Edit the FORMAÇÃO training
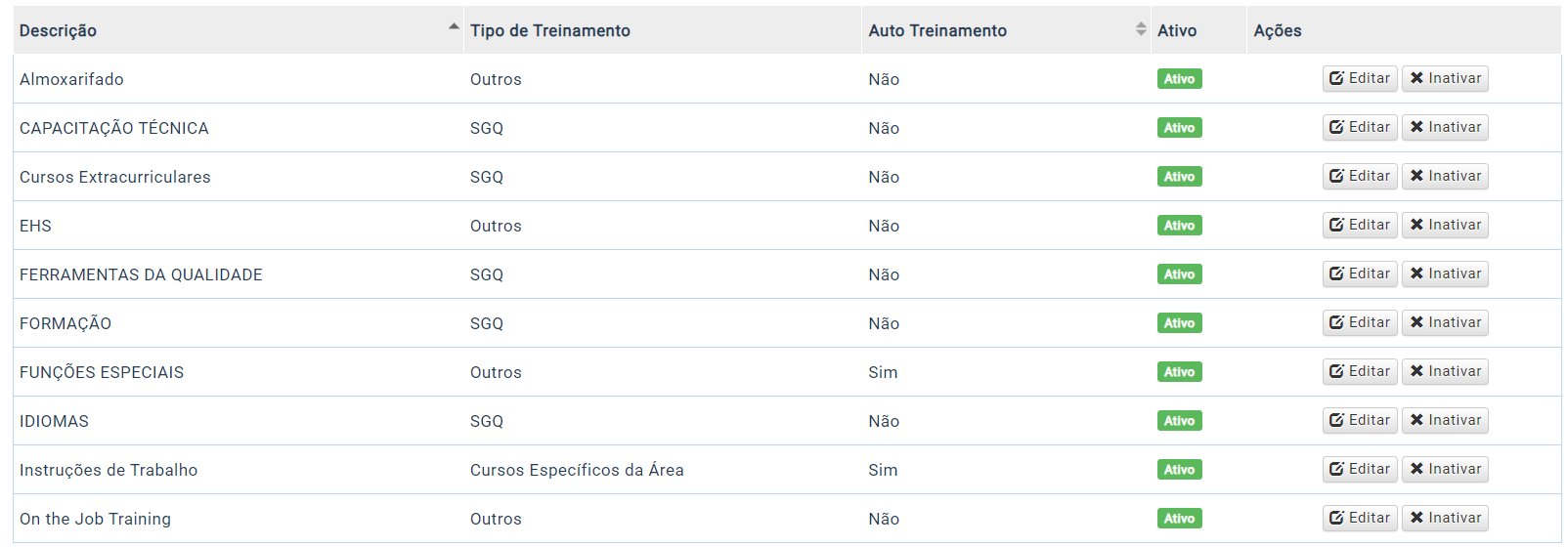Screen dimensions: 1568x547 click(1360, 322)
